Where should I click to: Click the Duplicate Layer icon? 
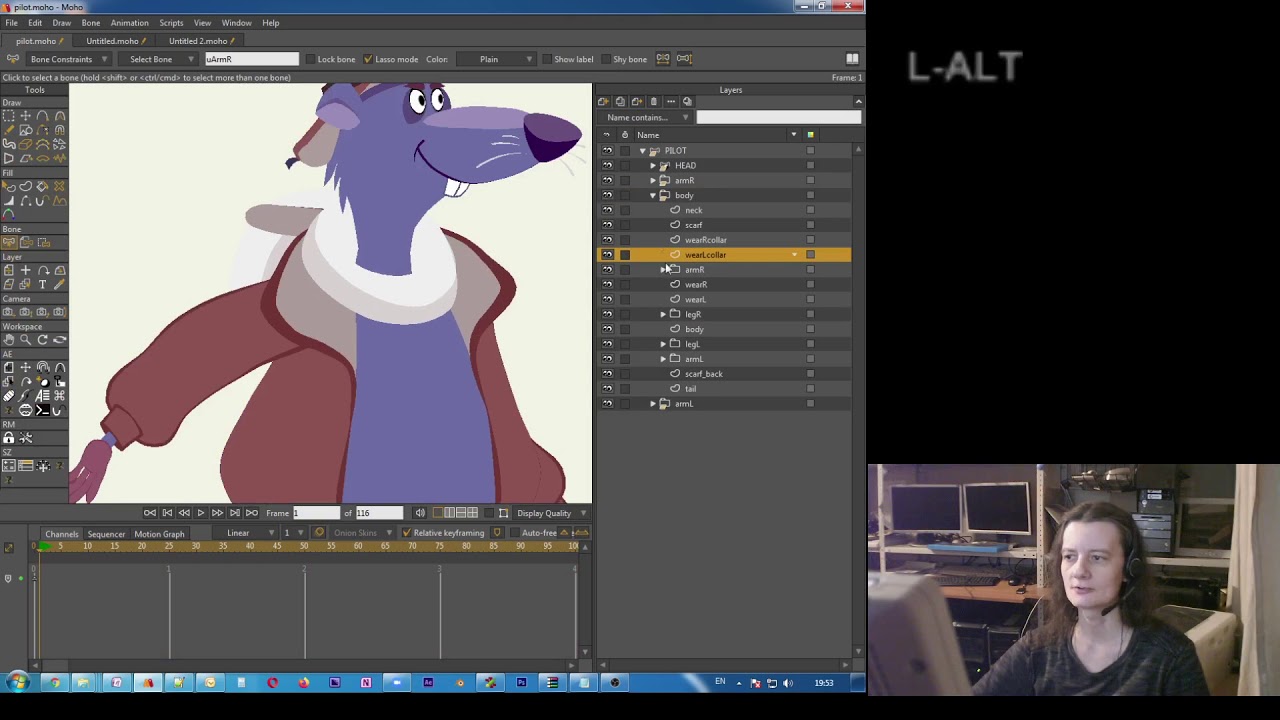620,102
